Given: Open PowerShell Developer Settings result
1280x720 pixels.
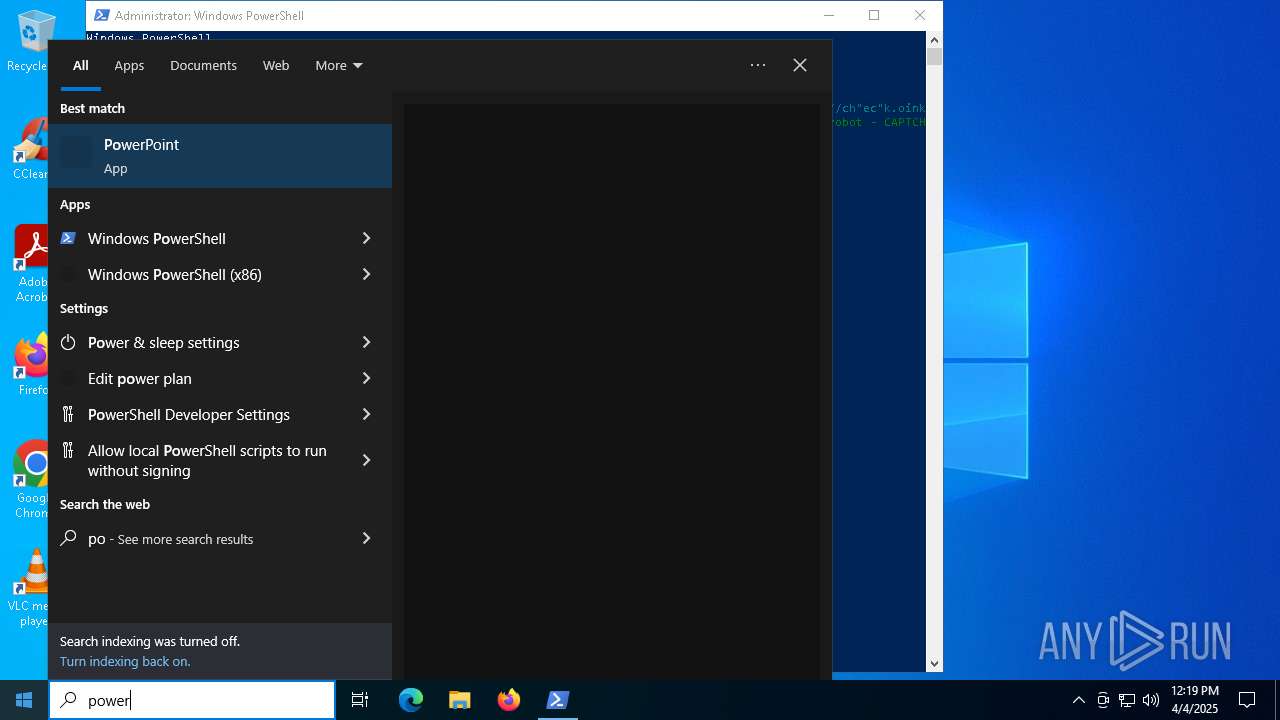Looking at the screenshot, I should (195, 414).
